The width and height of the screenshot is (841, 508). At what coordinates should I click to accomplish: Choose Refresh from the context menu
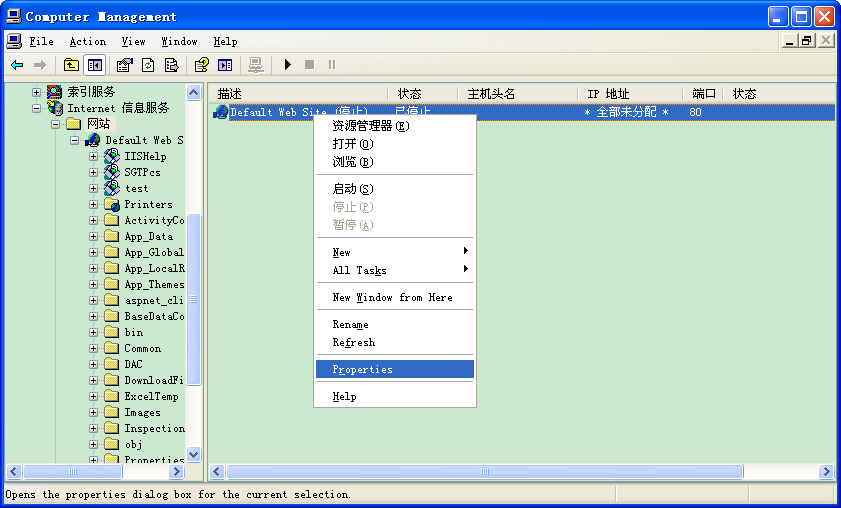(395, 342)
